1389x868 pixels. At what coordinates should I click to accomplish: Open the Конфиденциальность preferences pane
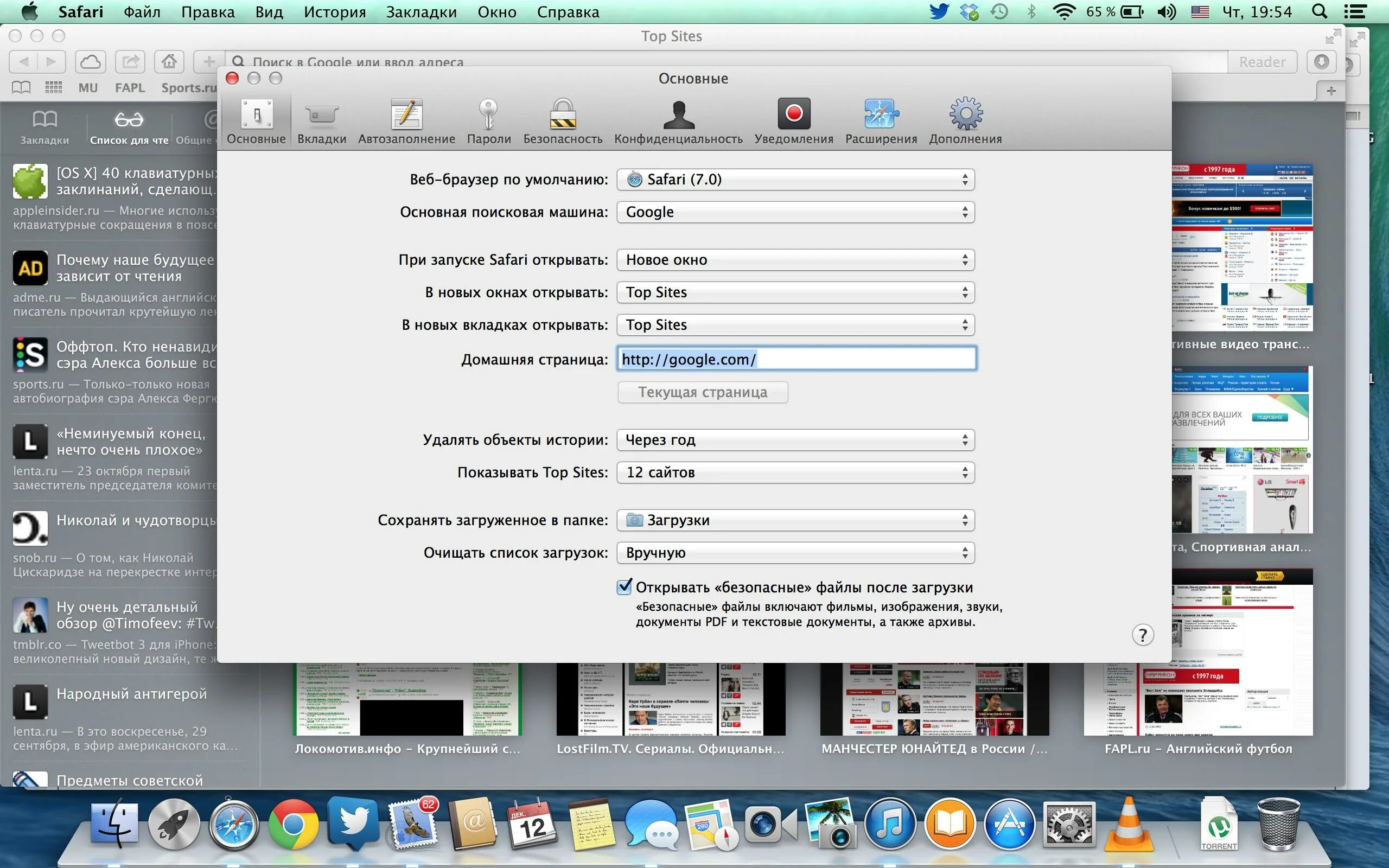click(678, 122)
